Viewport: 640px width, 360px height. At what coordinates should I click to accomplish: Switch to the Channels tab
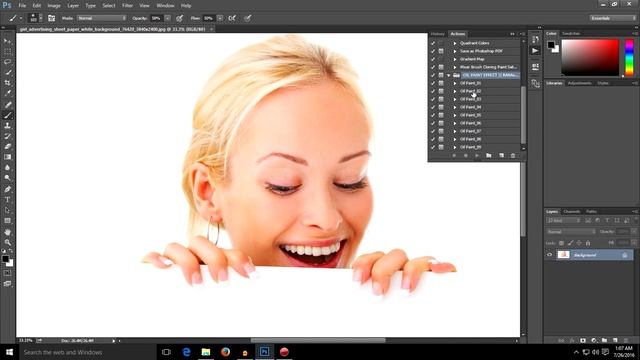coord(572,211)
